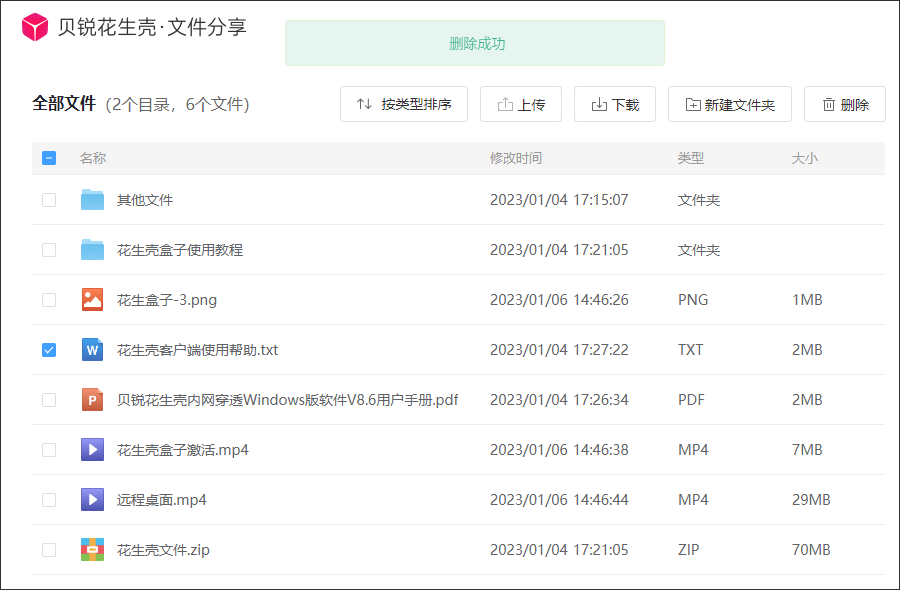
Task: Click the 花生壳盒子激活.mp4 video icon
Action: 93,450
